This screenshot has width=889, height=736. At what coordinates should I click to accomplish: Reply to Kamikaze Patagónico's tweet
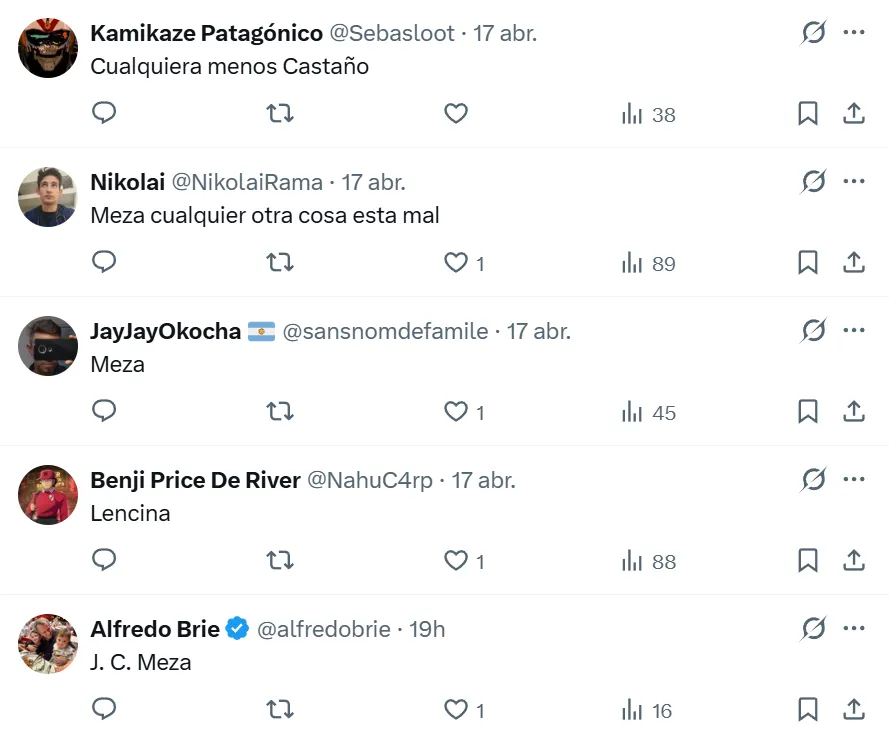[x=104, y=114]
